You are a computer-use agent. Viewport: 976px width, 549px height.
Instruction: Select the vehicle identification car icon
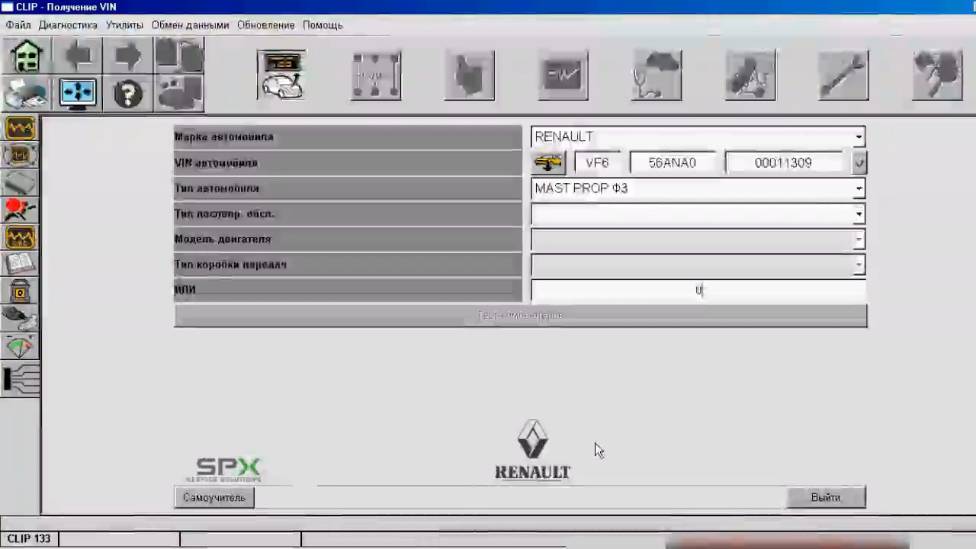point(282,75)
